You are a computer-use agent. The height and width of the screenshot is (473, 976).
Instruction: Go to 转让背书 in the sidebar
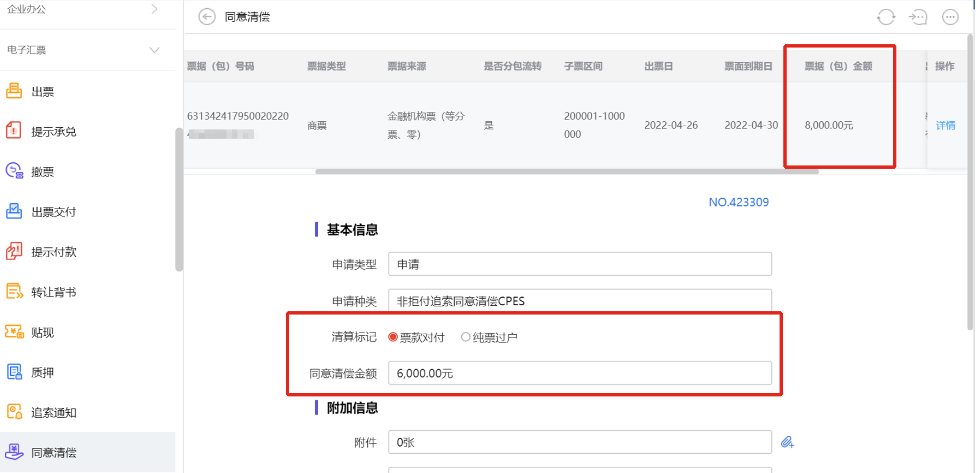(x=53, y=292)
